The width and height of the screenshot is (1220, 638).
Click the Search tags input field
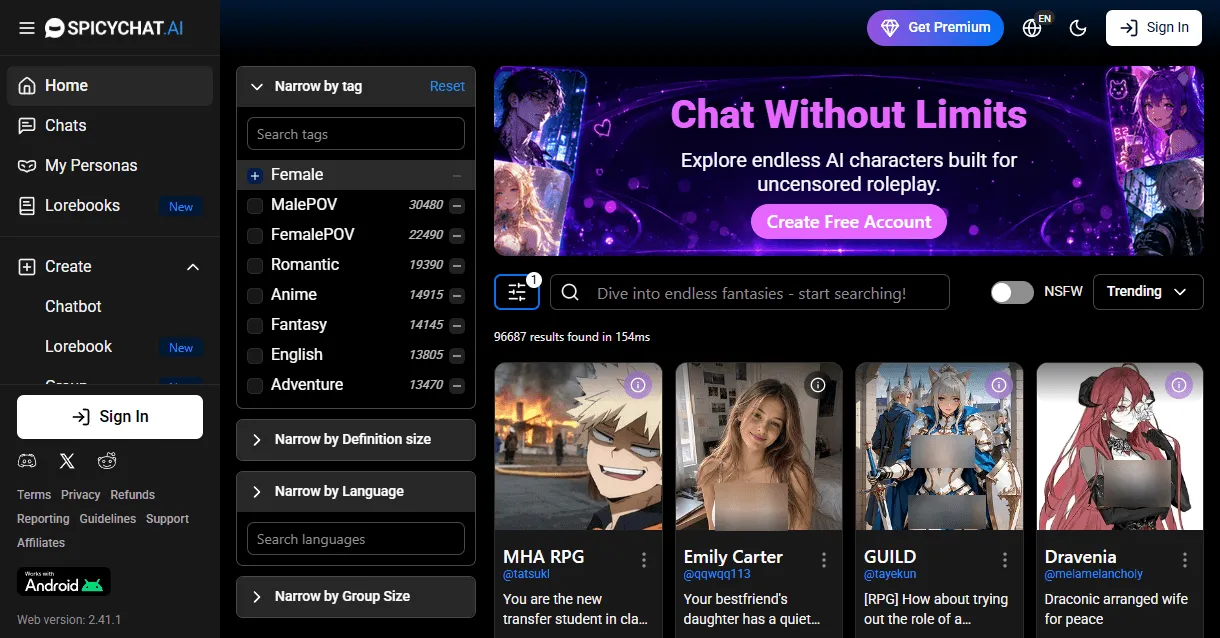(x=356, y=134)
